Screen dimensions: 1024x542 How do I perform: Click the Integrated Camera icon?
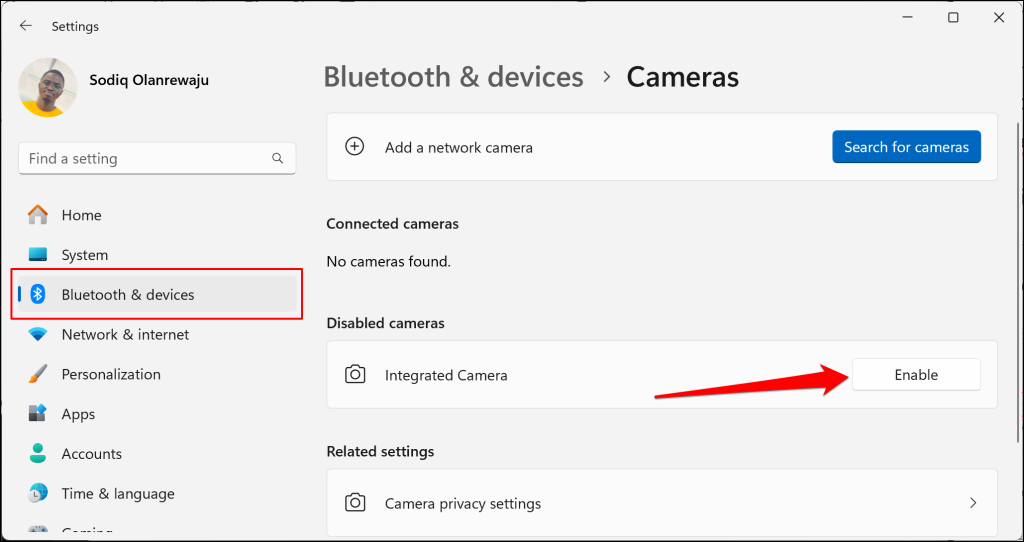pos(354,375)
